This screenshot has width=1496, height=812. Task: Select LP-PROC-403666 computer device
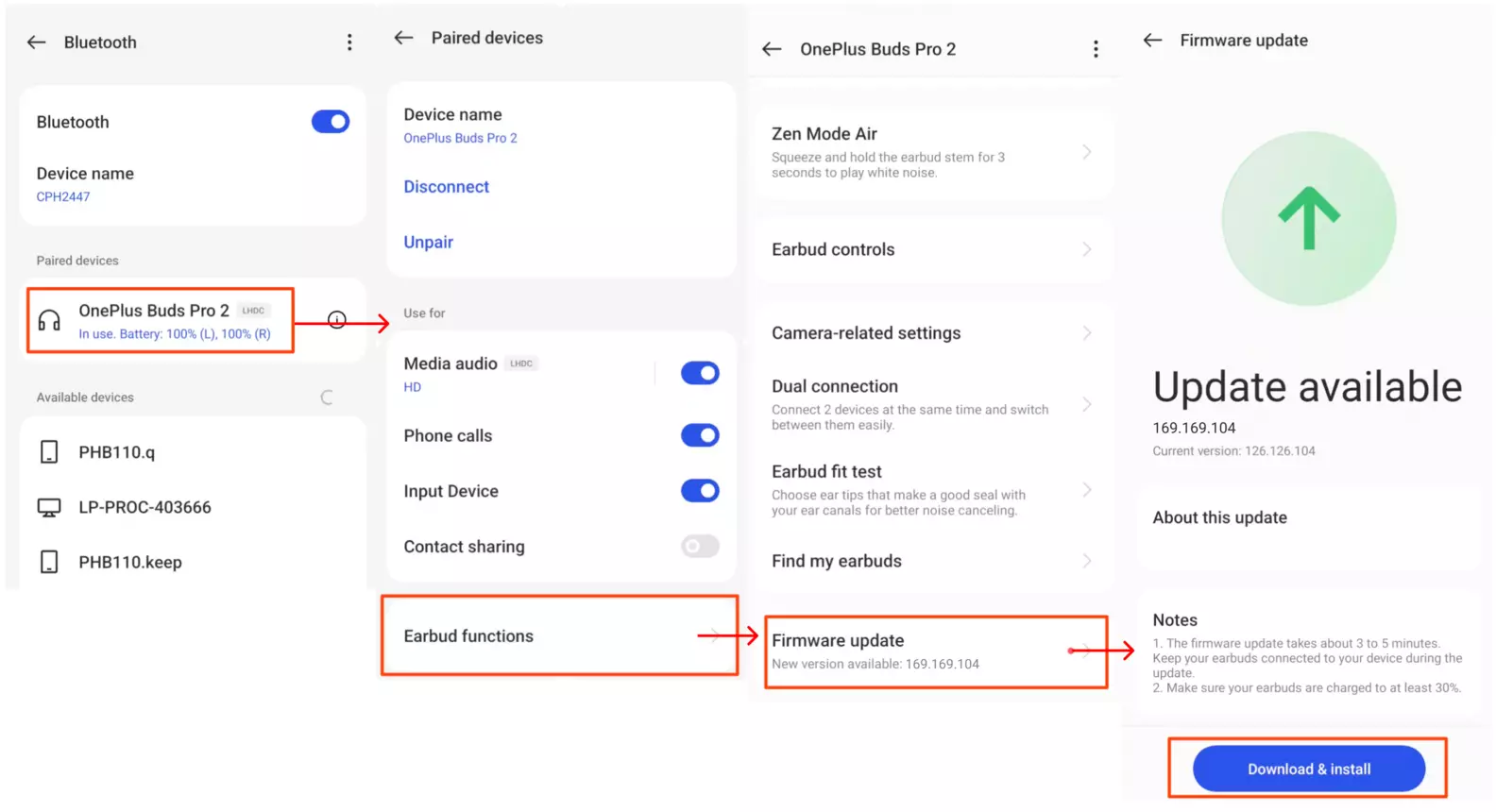point(193,507)
